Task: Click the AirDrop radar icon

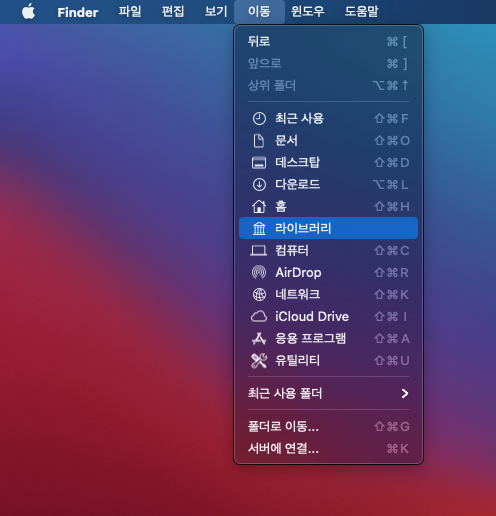Action: pyautogui.click(x=259, y=272)
